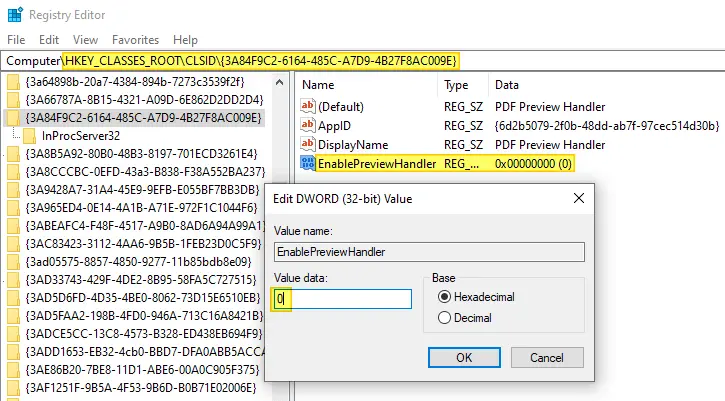Select the {3AE86B20-7BE8-11D1-ABE6-00A0C905F375} key
The image size is (725, 401).
(142, 370)
